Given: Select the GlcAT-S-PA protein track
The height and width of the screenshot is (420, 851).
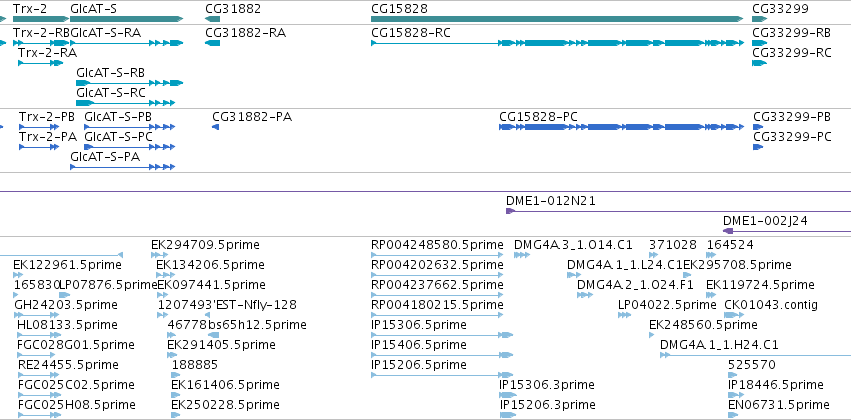Looking at the screenshot, I should [x=123, y=167].
